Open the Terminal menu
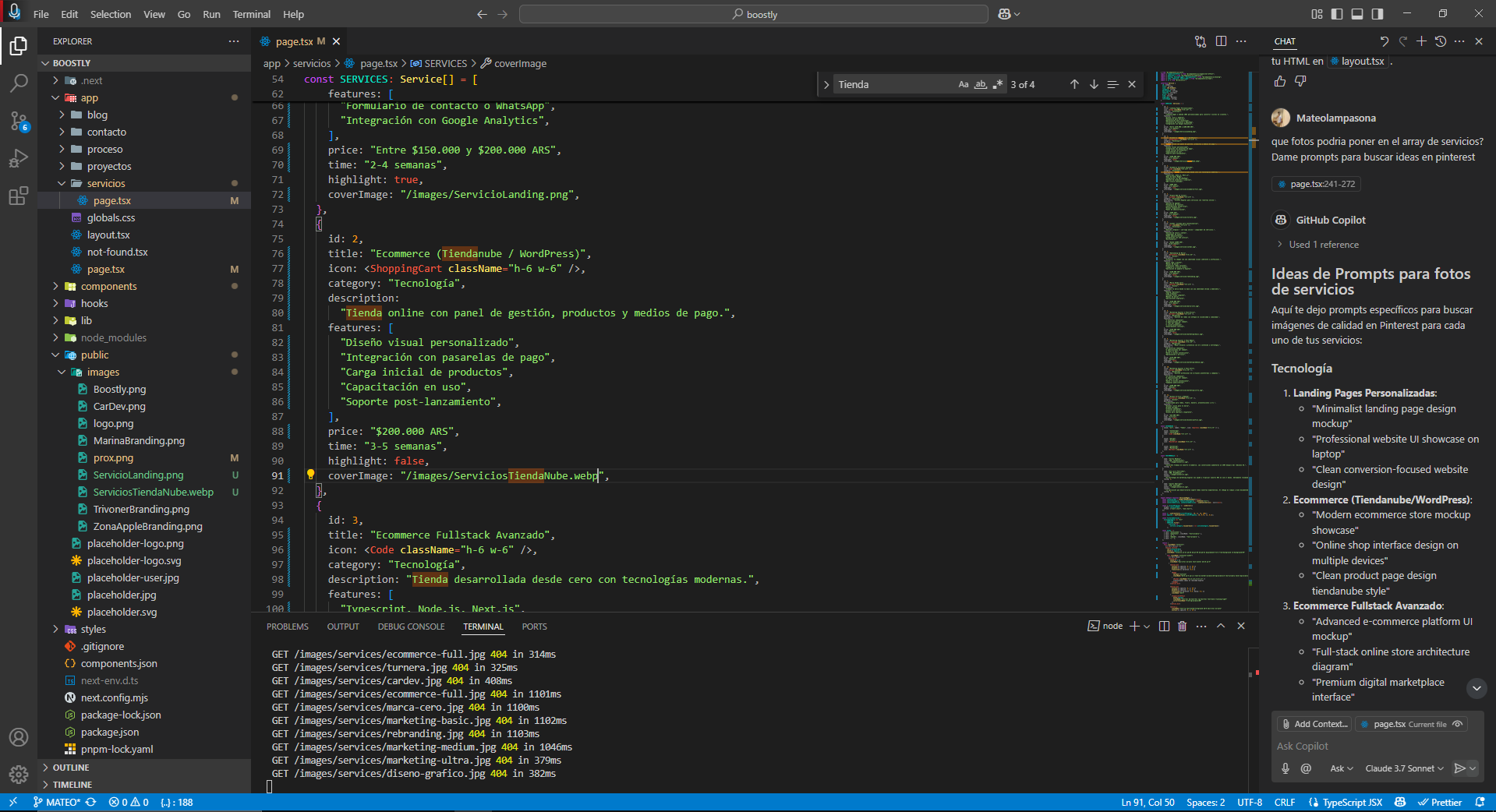1496x812 pixels. pyautogui.click(x=251, y=14)
